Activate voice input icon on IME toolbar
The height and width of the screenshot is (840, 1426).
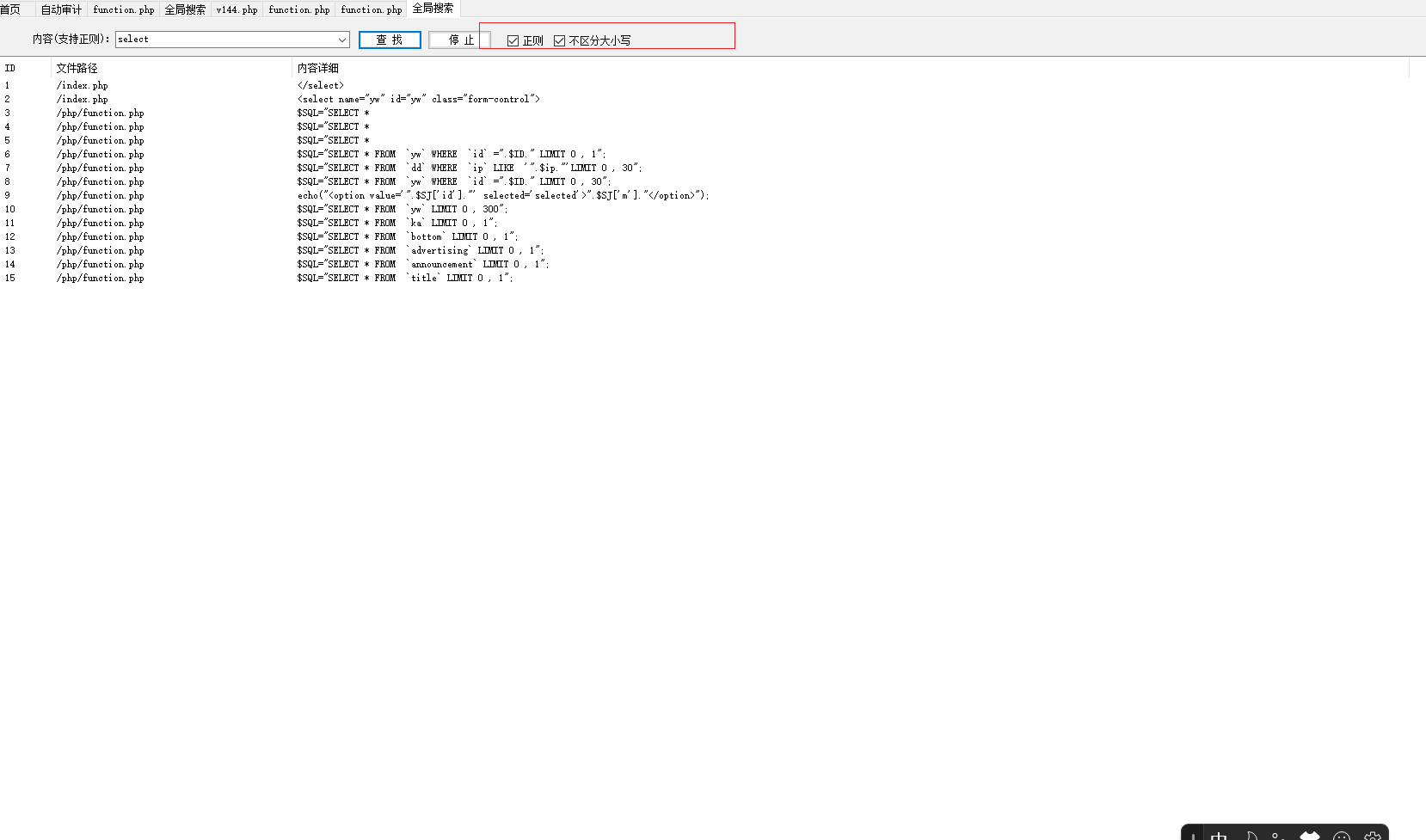[1275, 834]
